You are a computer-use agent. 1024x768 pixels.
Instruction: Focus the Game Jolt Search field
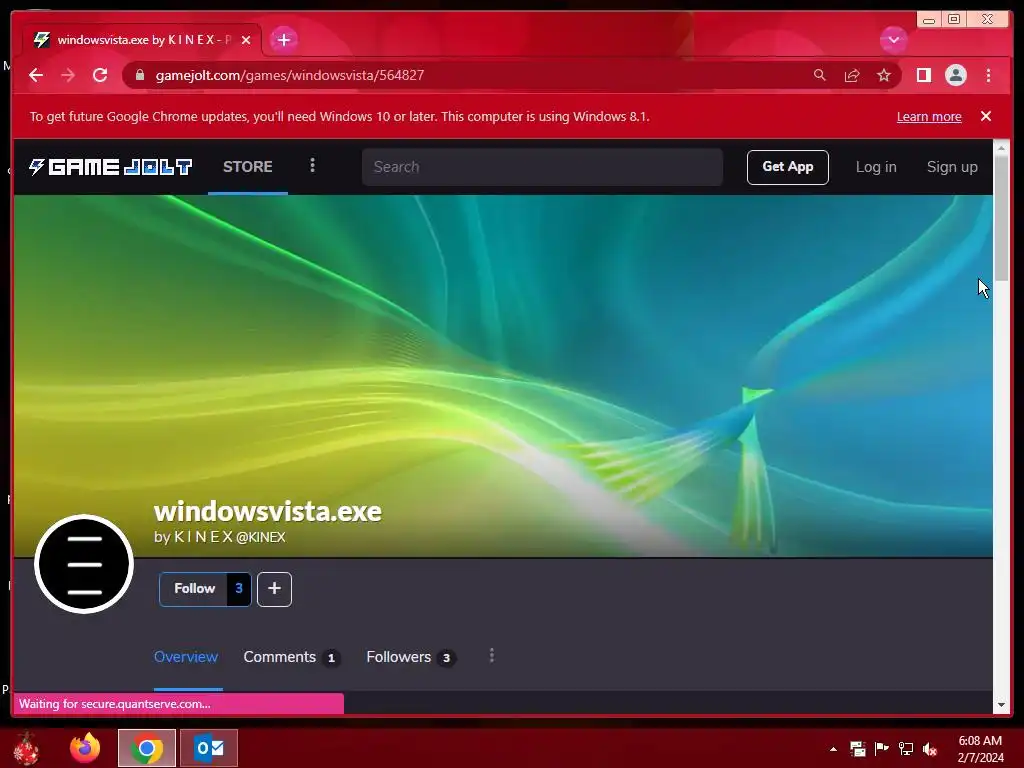pos(542,167)
